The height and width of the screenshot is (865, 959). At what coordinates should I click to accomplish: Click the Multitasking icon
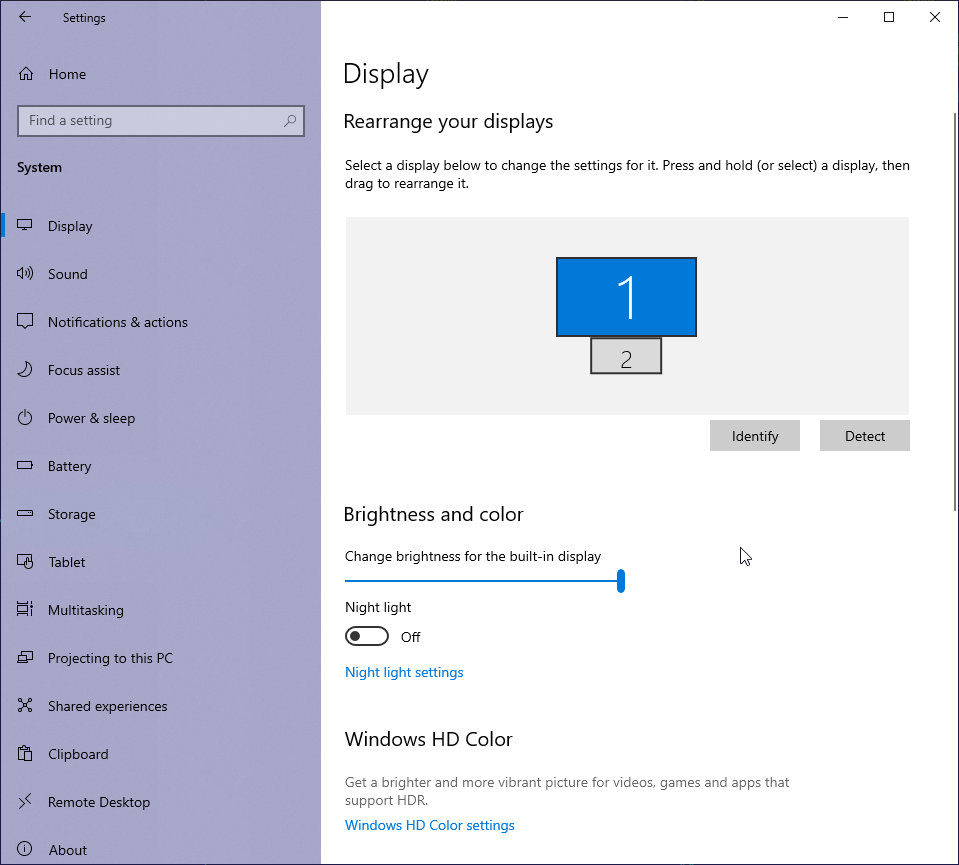pyautogui.click(x=24, y=609)
